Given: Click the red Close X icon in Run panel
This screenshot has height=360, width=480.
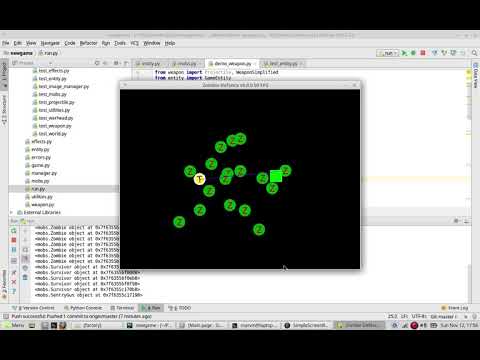Looking at the screenshot, I should 14,282.
